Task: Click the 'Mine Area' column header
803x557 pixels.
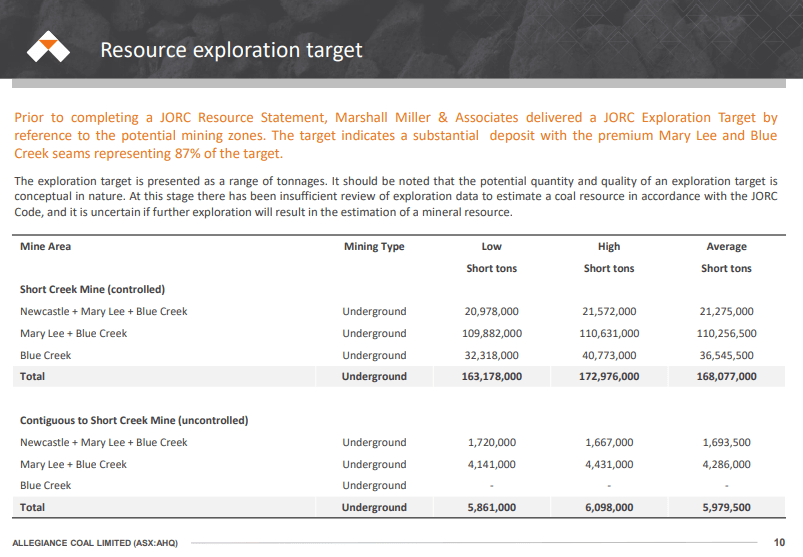Action: point(46,246)
